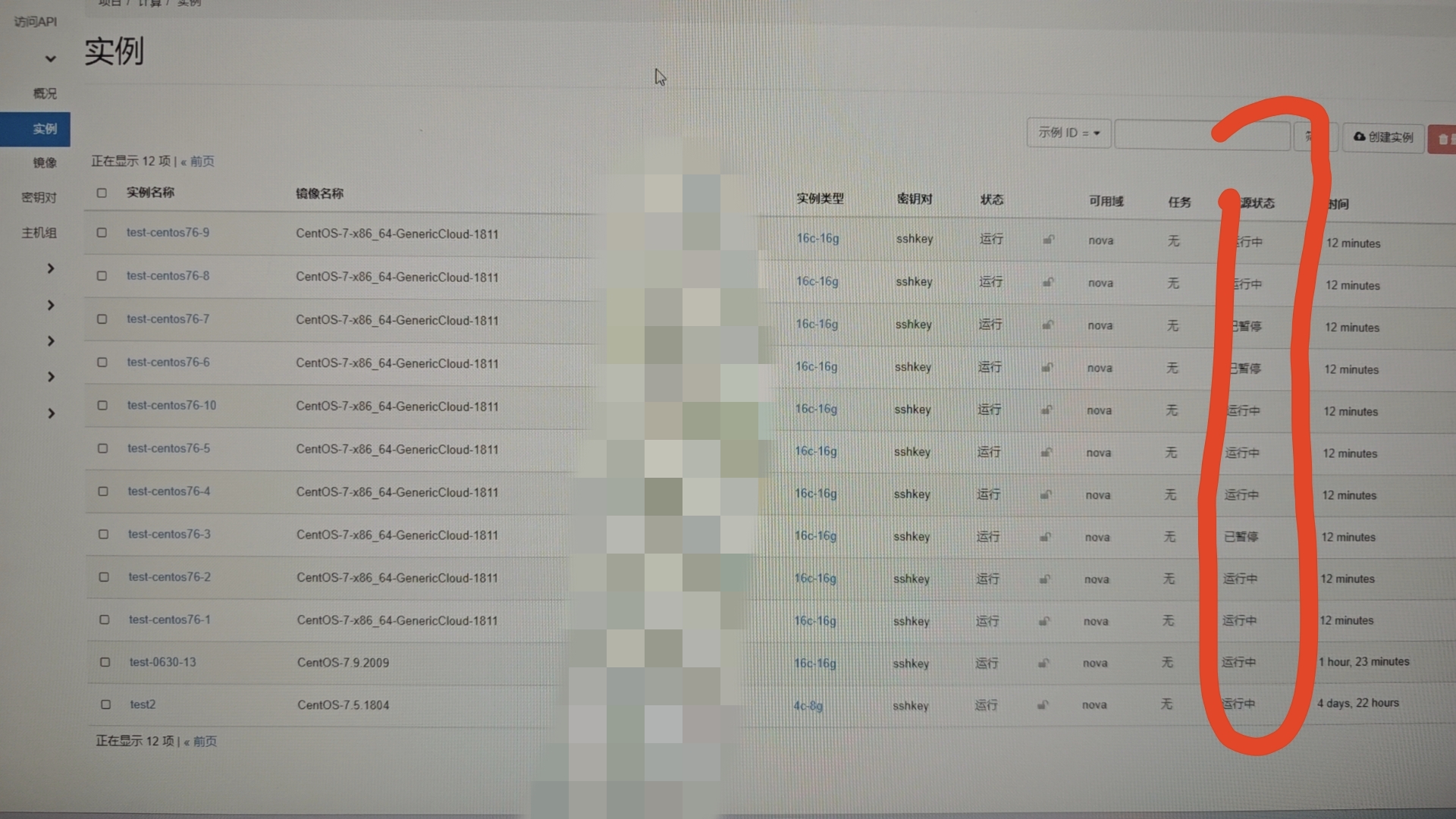Image resolution: width=1456 pixels, height=819 pixels.
Task: Click 16c-16g flavor link for test-centos76-1
Action: (815, 621)
